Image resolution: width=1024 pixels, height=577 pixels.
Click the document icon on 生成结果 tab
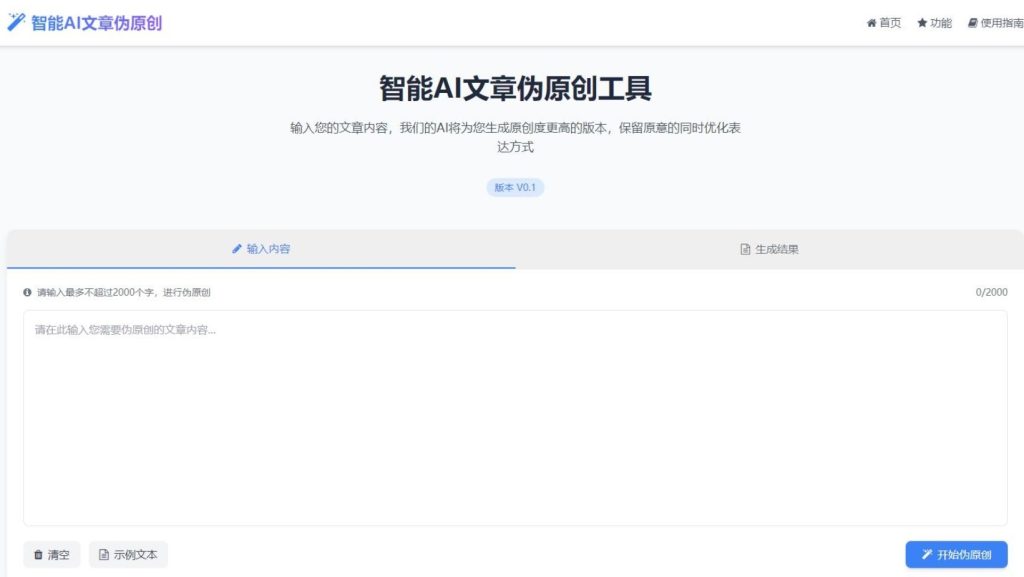tap(745, 249)
